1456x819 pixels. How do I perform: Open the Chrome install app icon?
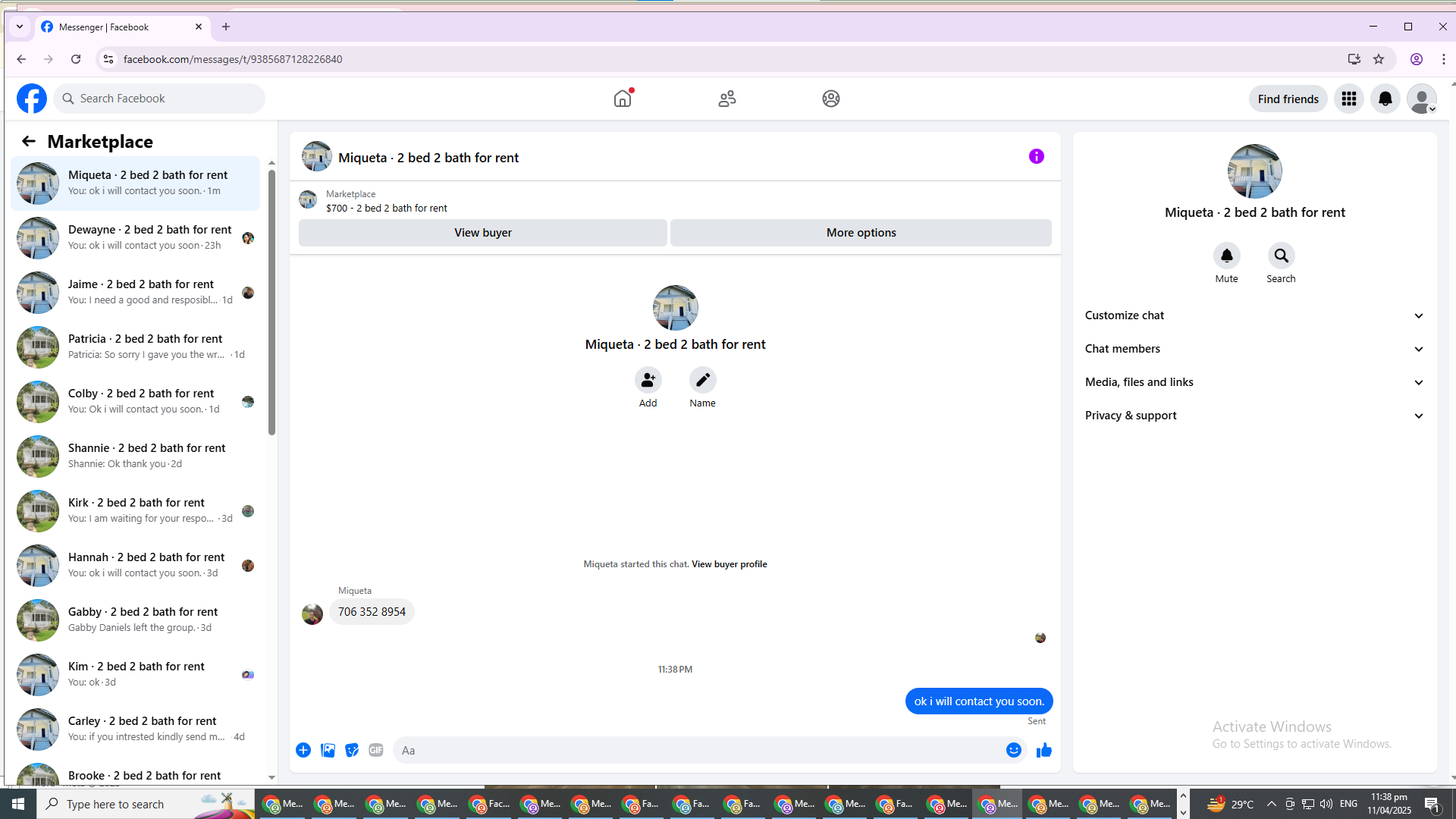(1354, 59)
